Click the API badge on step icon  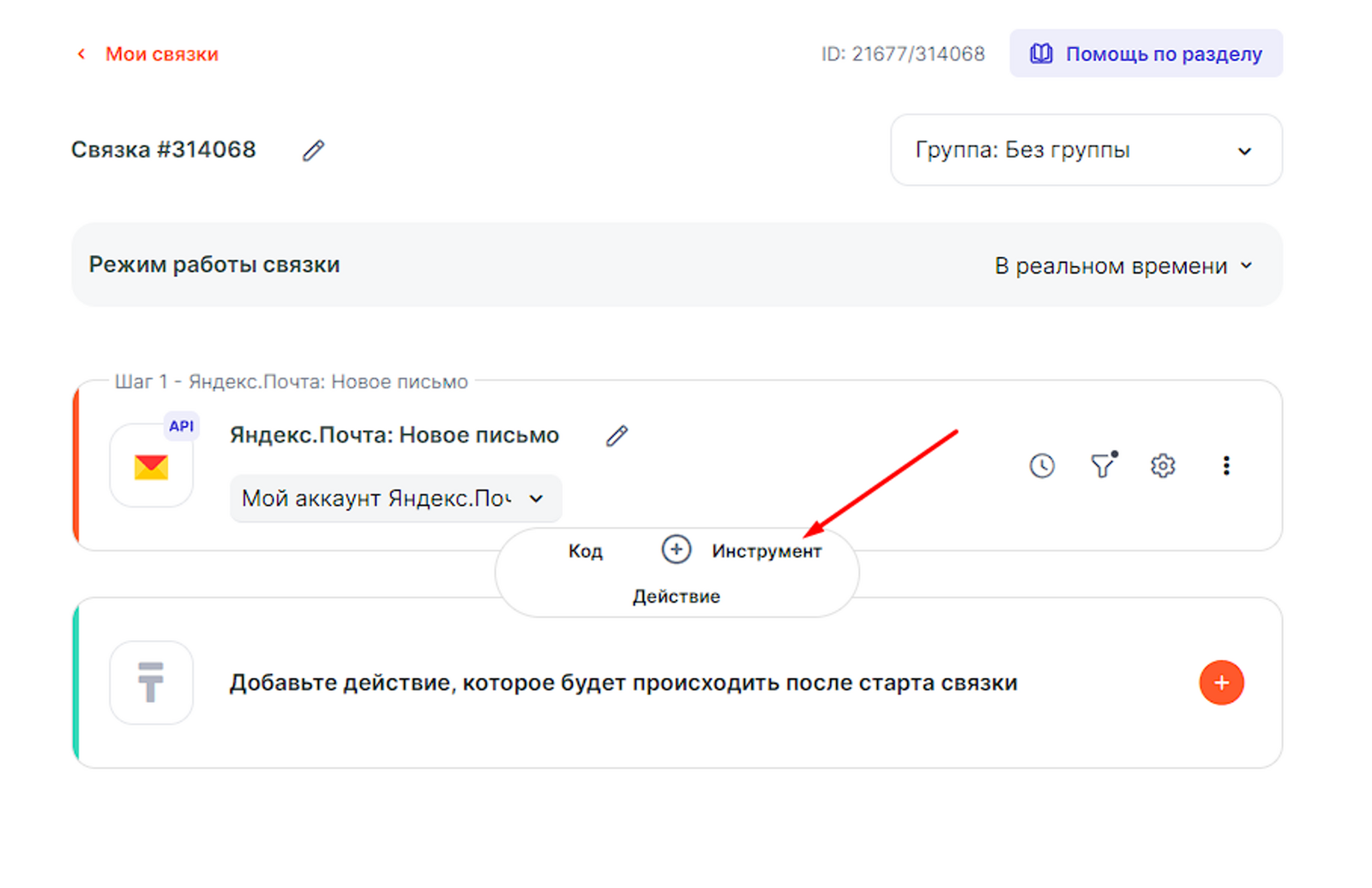(181, 426)
